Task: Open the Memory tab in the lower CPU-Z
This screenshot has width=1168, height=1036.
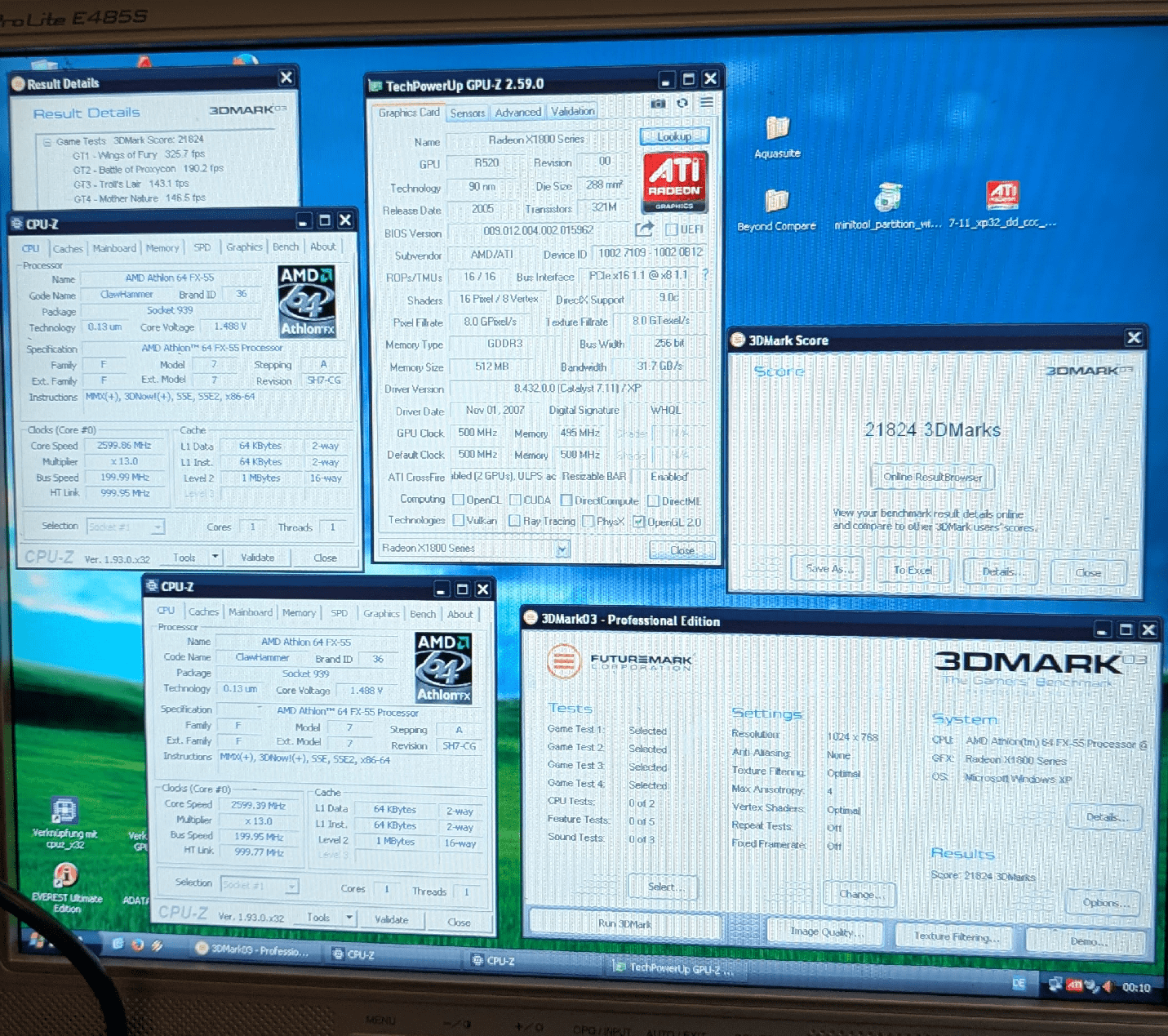Action: 299,613
